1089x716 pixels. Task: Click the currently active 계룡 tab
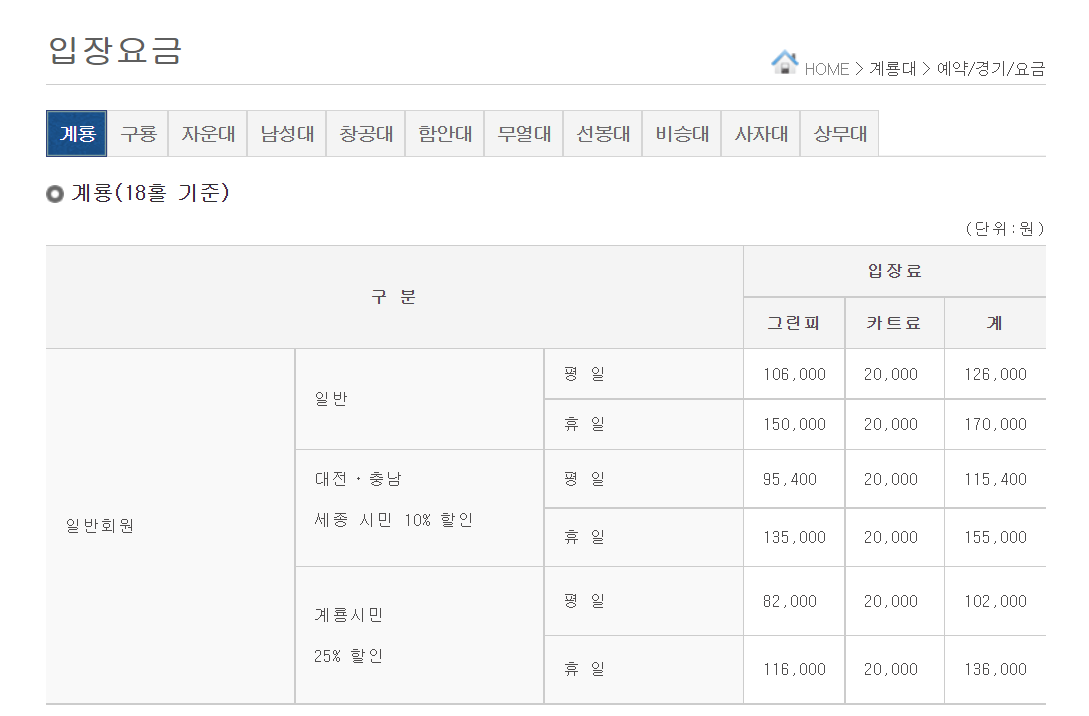click(75, 133)
